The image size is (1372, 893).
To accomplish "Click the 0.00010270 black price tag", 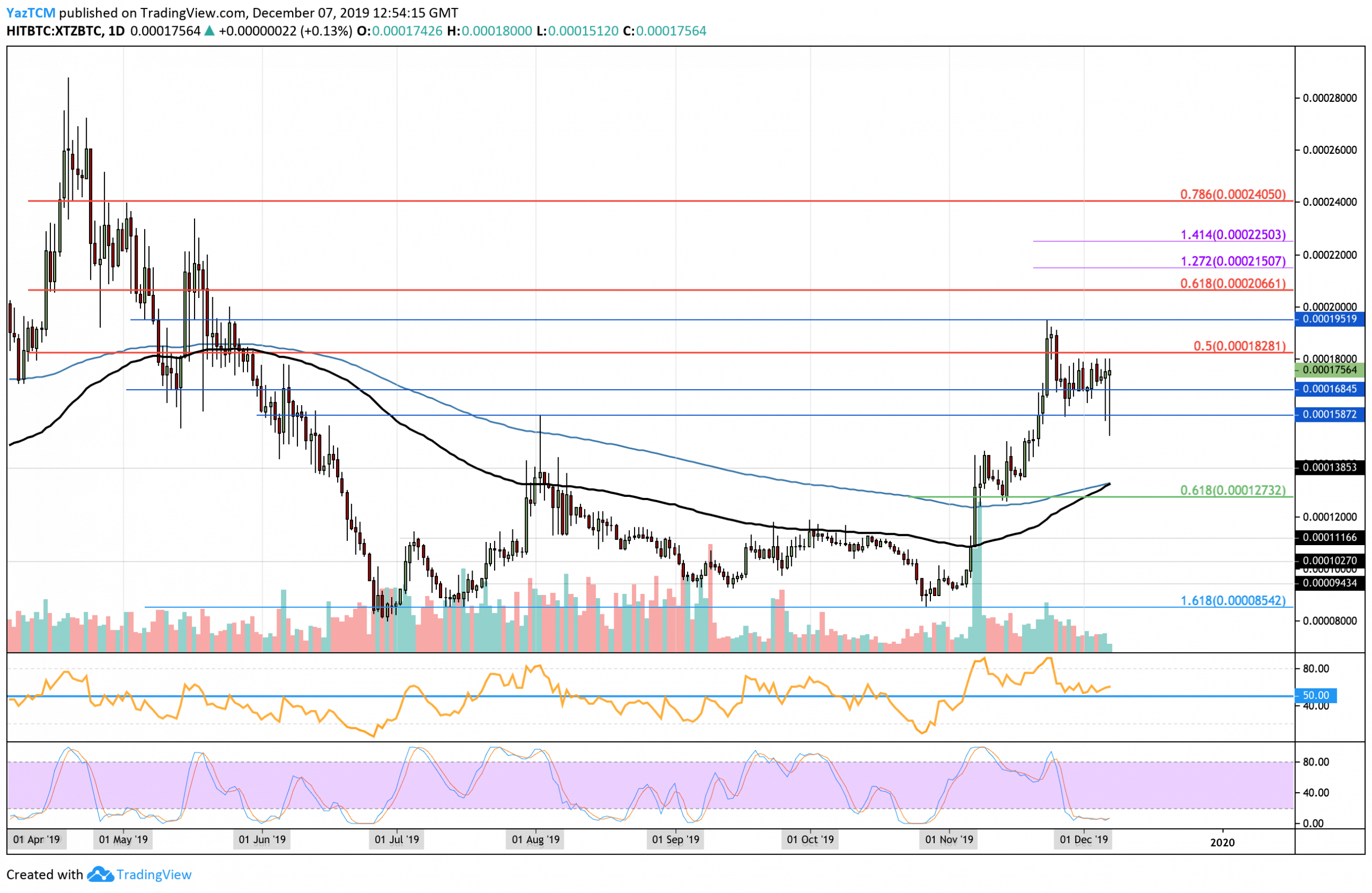I will pos(1329,561).
